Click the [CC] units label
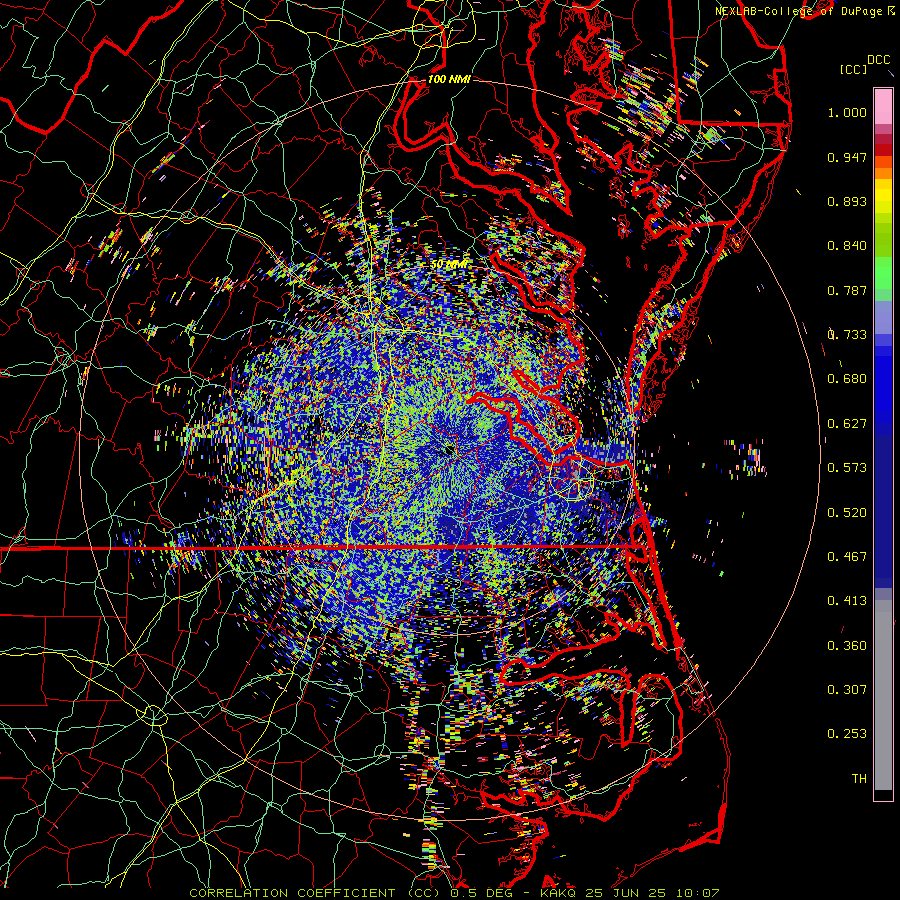Viewport: 900px width, 900px height. 853,69
